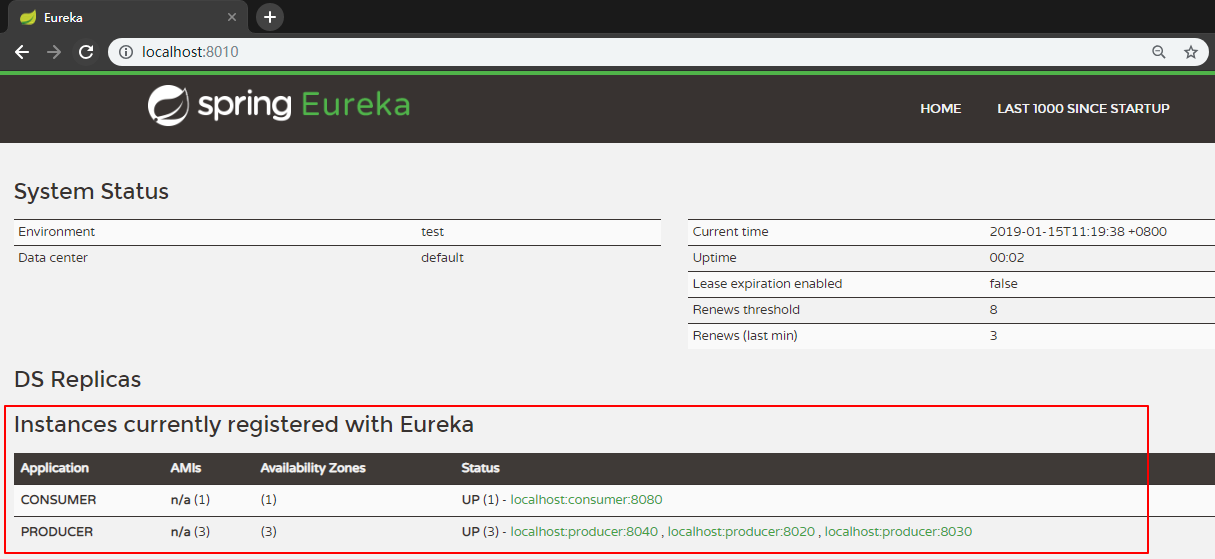
Task: Open the localhost:producer:8040 instance link
Action: [x=584, y=532]
